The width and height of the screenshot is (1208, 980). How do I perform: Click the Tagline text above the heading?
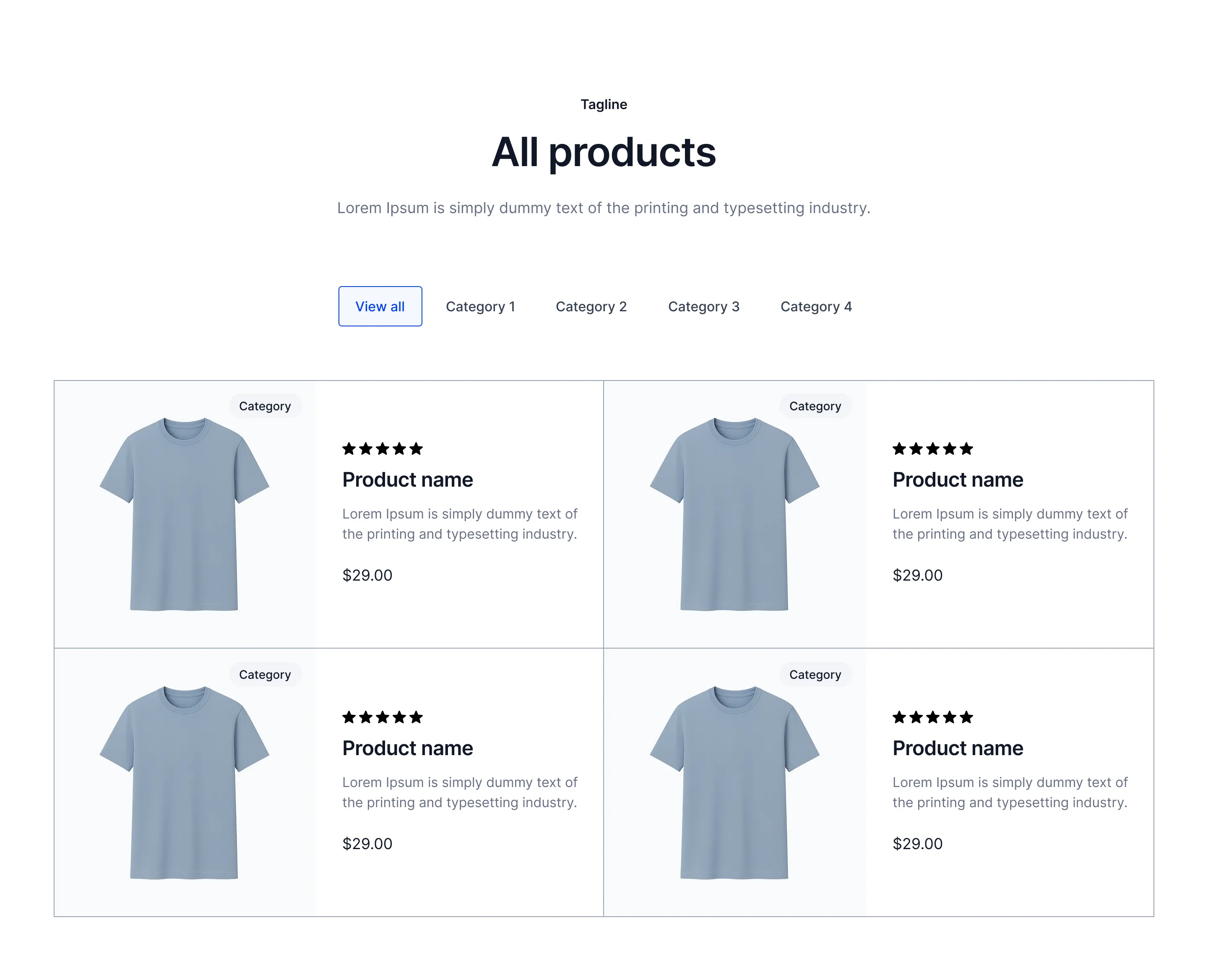604,104
